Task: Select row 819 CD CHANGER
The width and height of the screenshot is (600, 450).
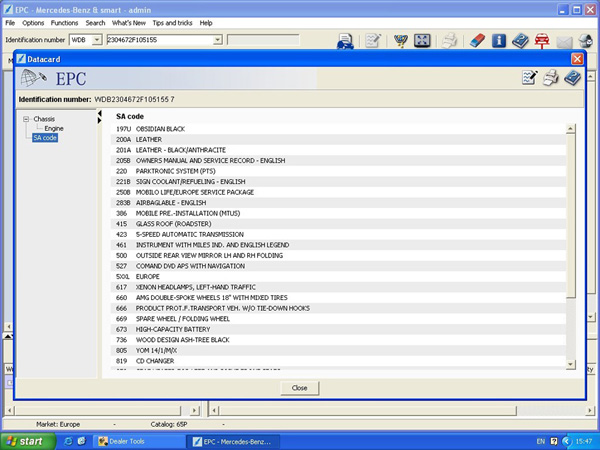Action: coord(338,361)
